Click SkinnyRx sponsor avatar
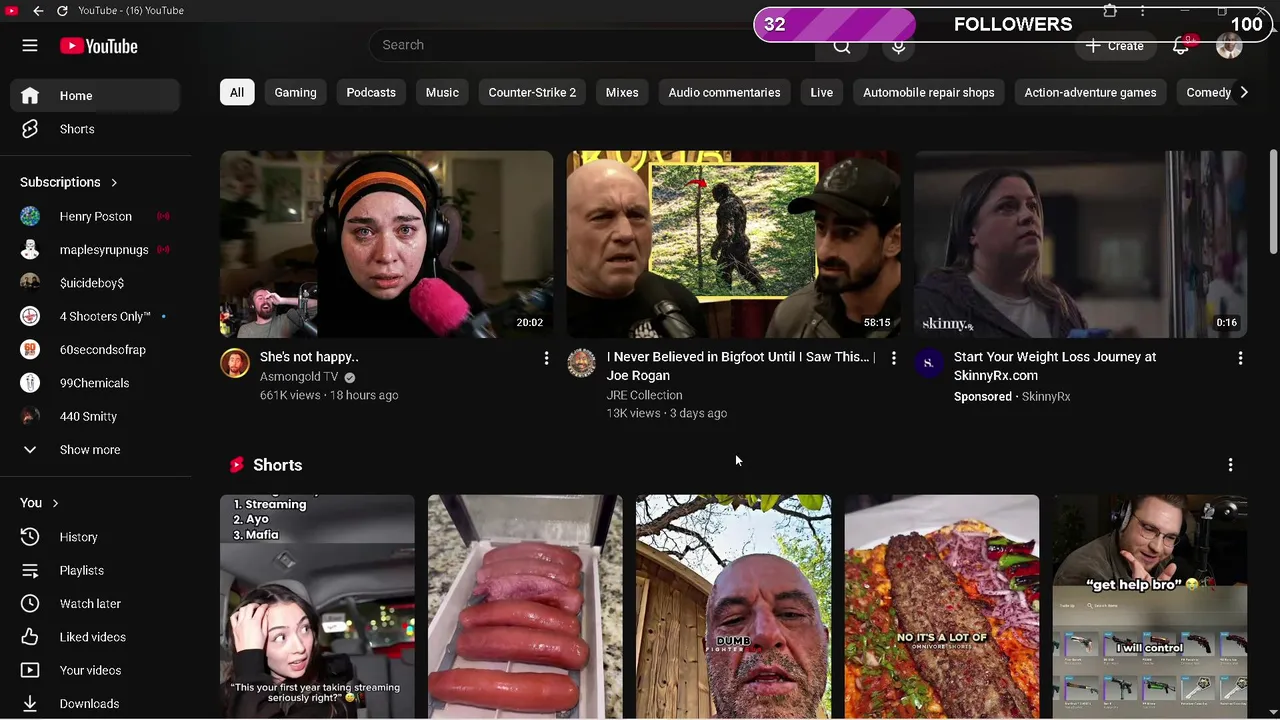The width and height of the screenshot is (1280, 720). click(x=928, y=363)
